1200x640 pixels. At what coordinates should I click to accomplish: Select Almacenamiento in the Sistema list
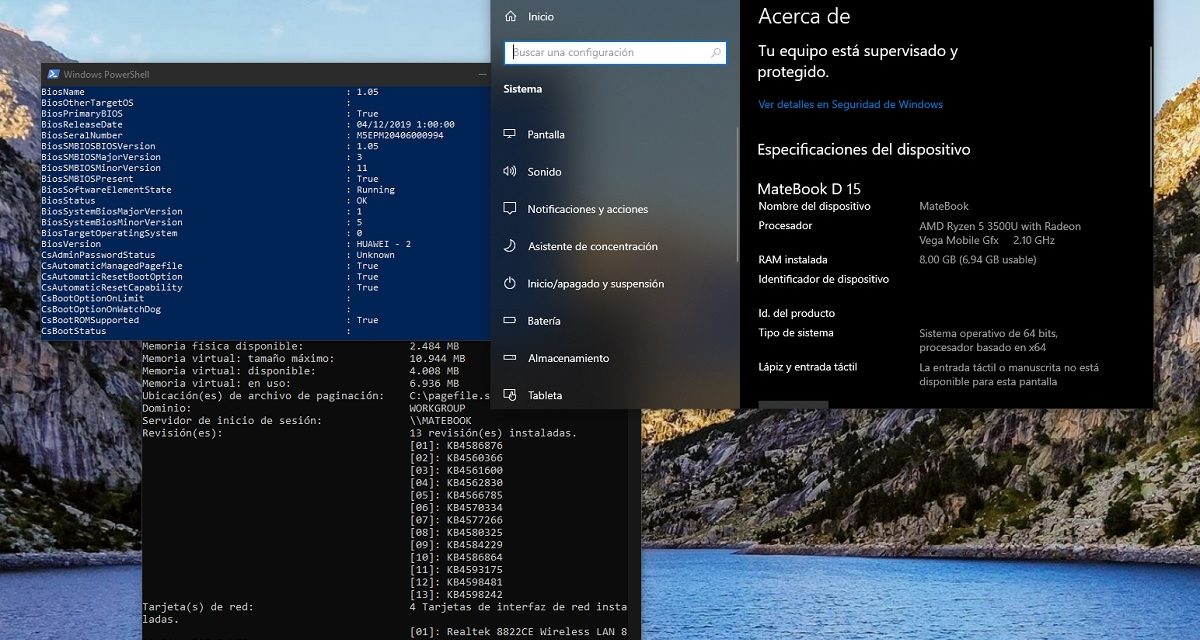(568, 358)
